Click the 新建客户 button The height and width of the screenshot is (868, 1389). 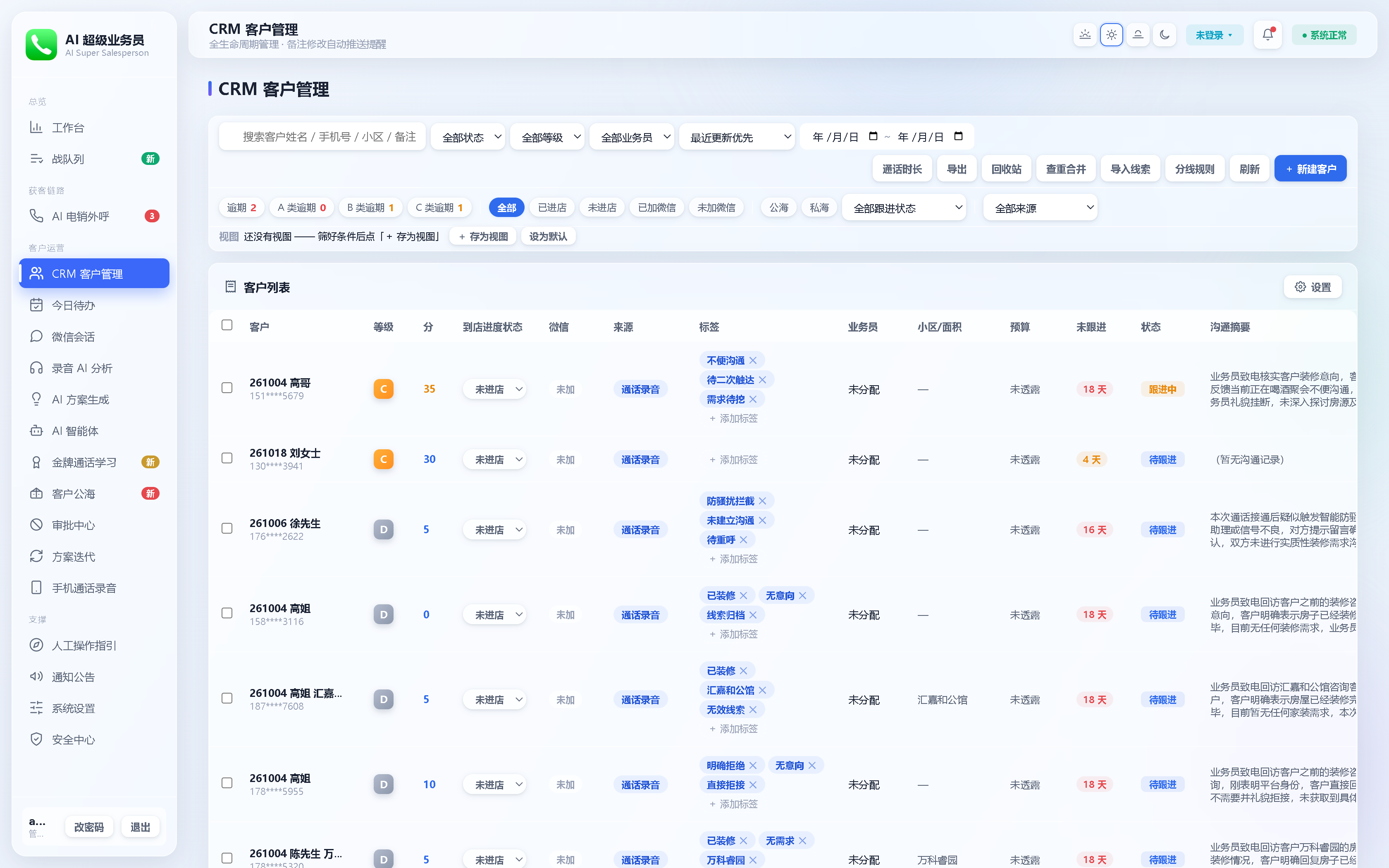tap(1310, 169)
